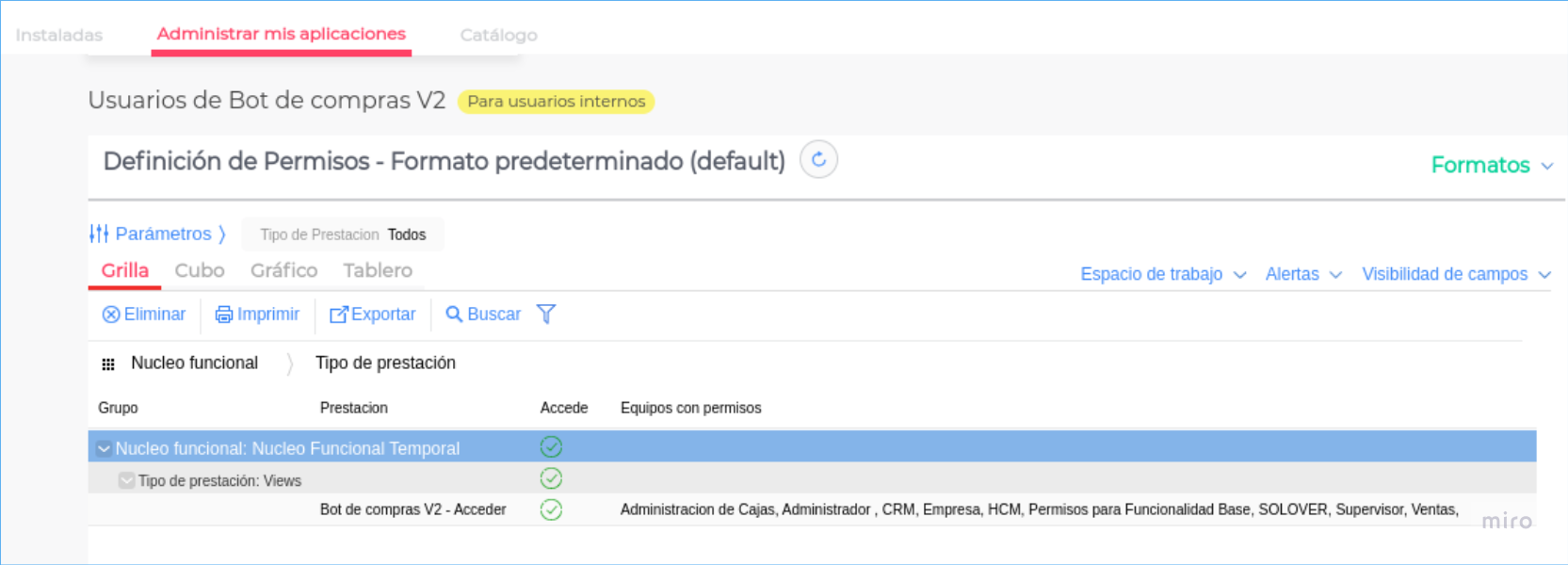
Task: Click the Imprimir printer icon
Action: [x=224, y=315]
